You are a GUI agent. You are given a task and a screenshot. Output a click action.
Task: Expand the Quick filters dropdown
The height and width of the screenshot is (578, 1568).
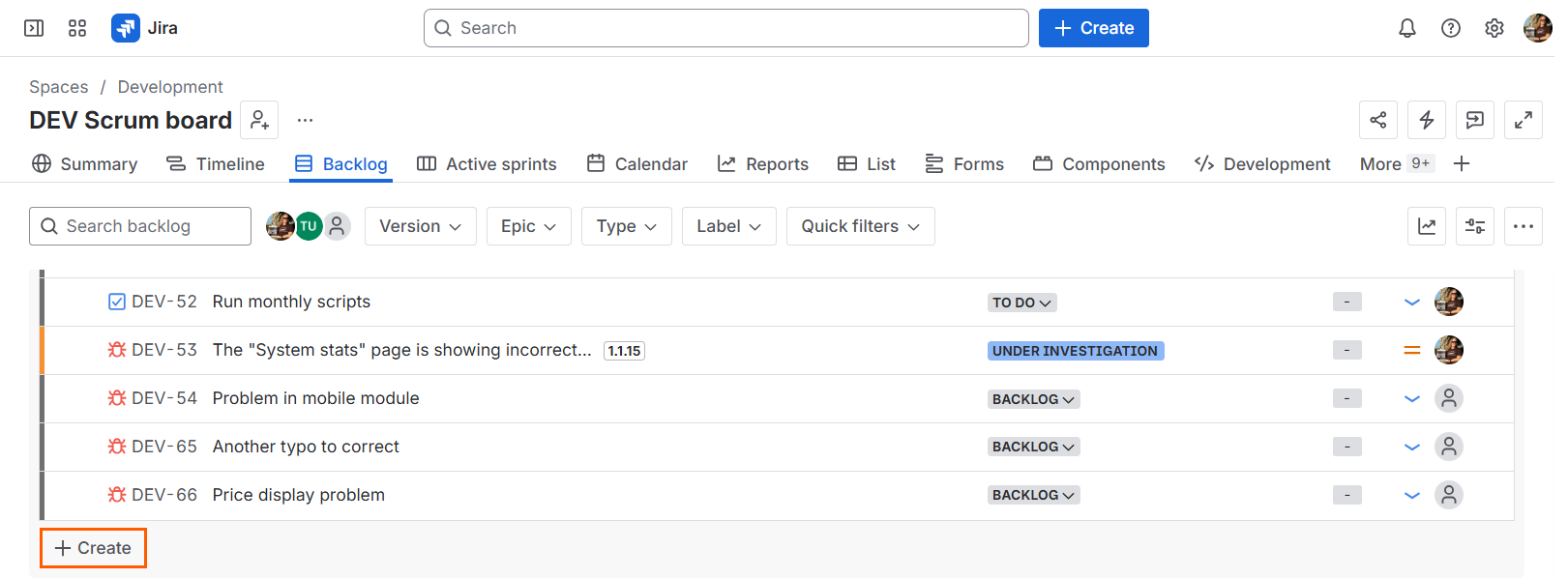860,226
